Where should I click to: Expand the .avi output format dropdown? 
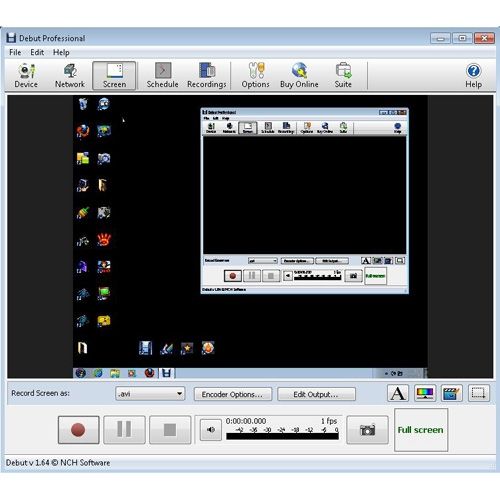150,394
